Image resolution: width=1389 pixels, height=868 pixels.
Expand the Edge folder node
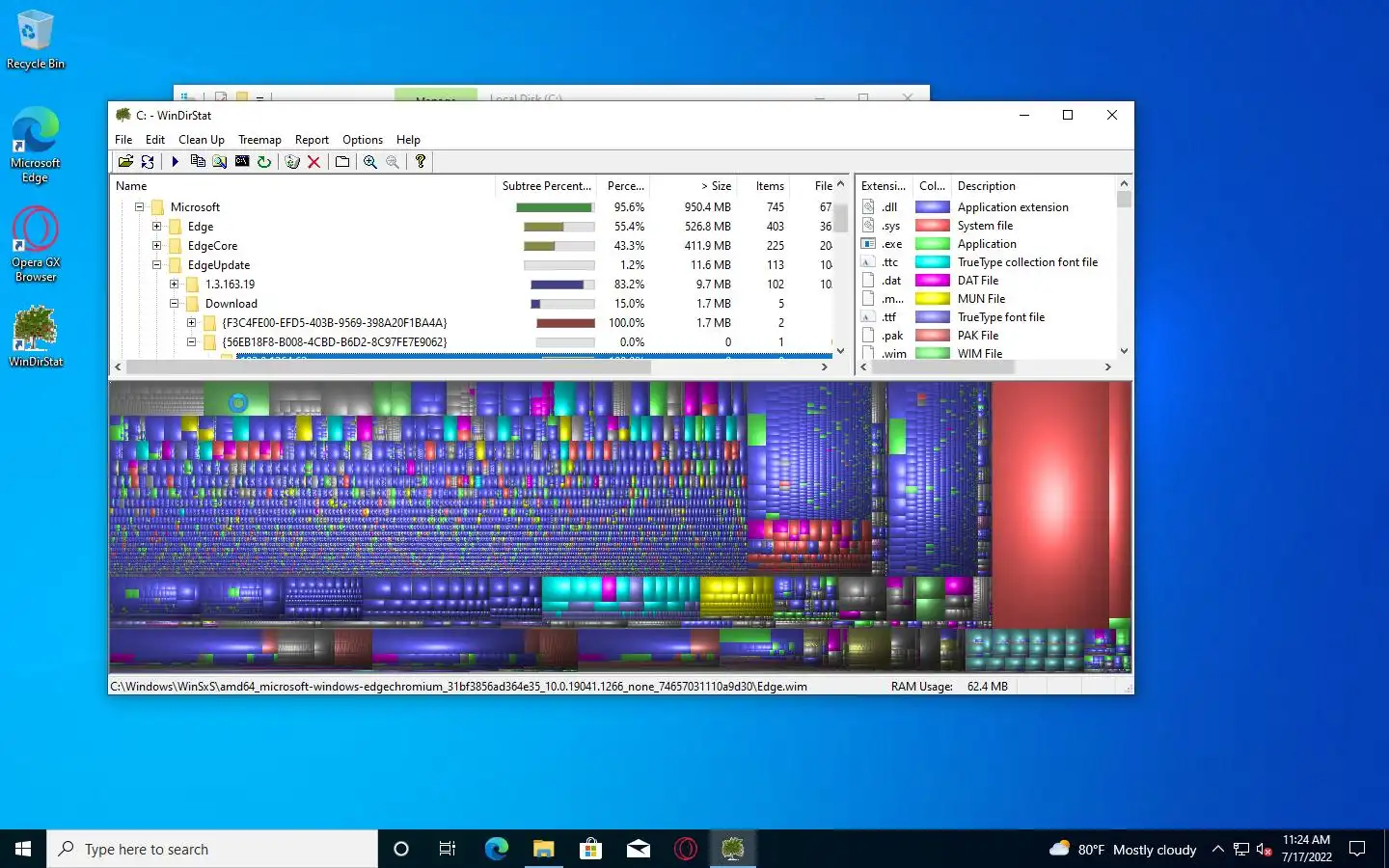pos(156,227)
